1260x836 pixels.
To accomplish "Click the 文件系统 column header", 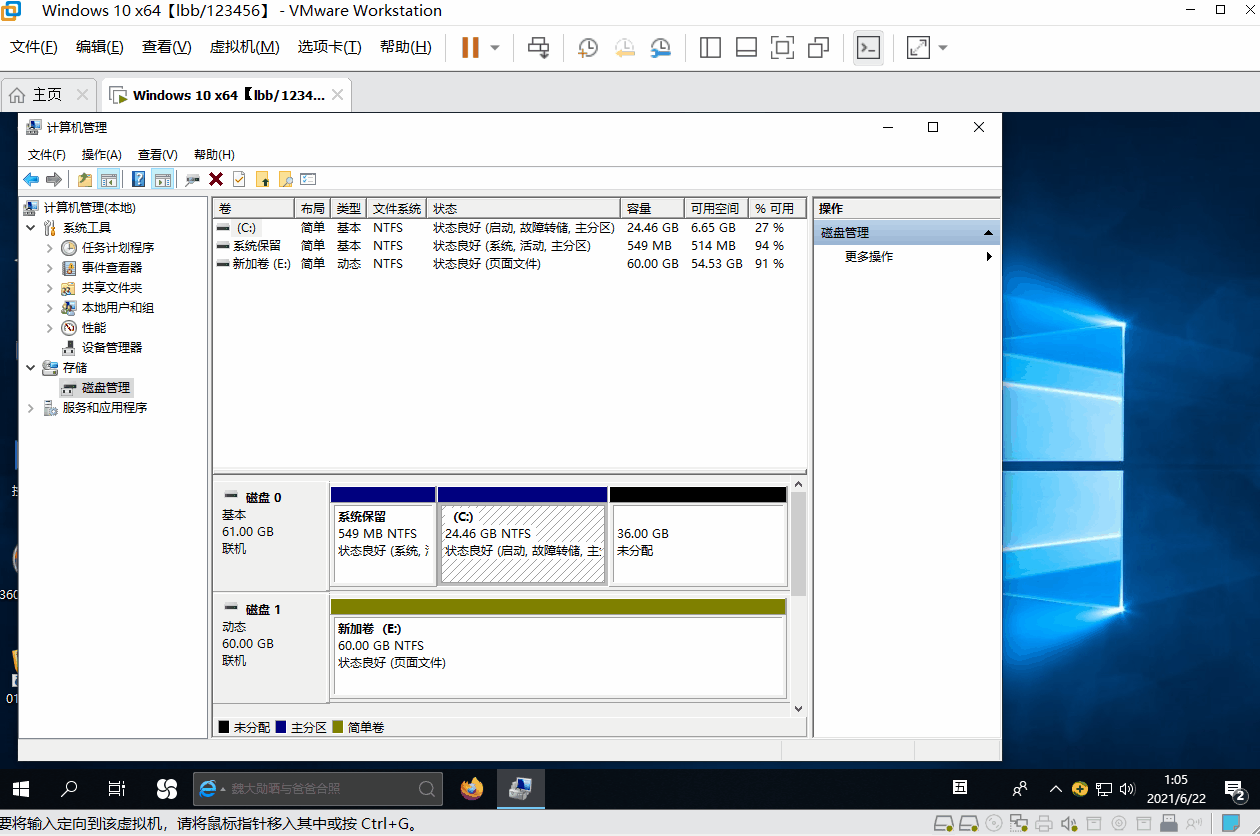I will [397, 209].
